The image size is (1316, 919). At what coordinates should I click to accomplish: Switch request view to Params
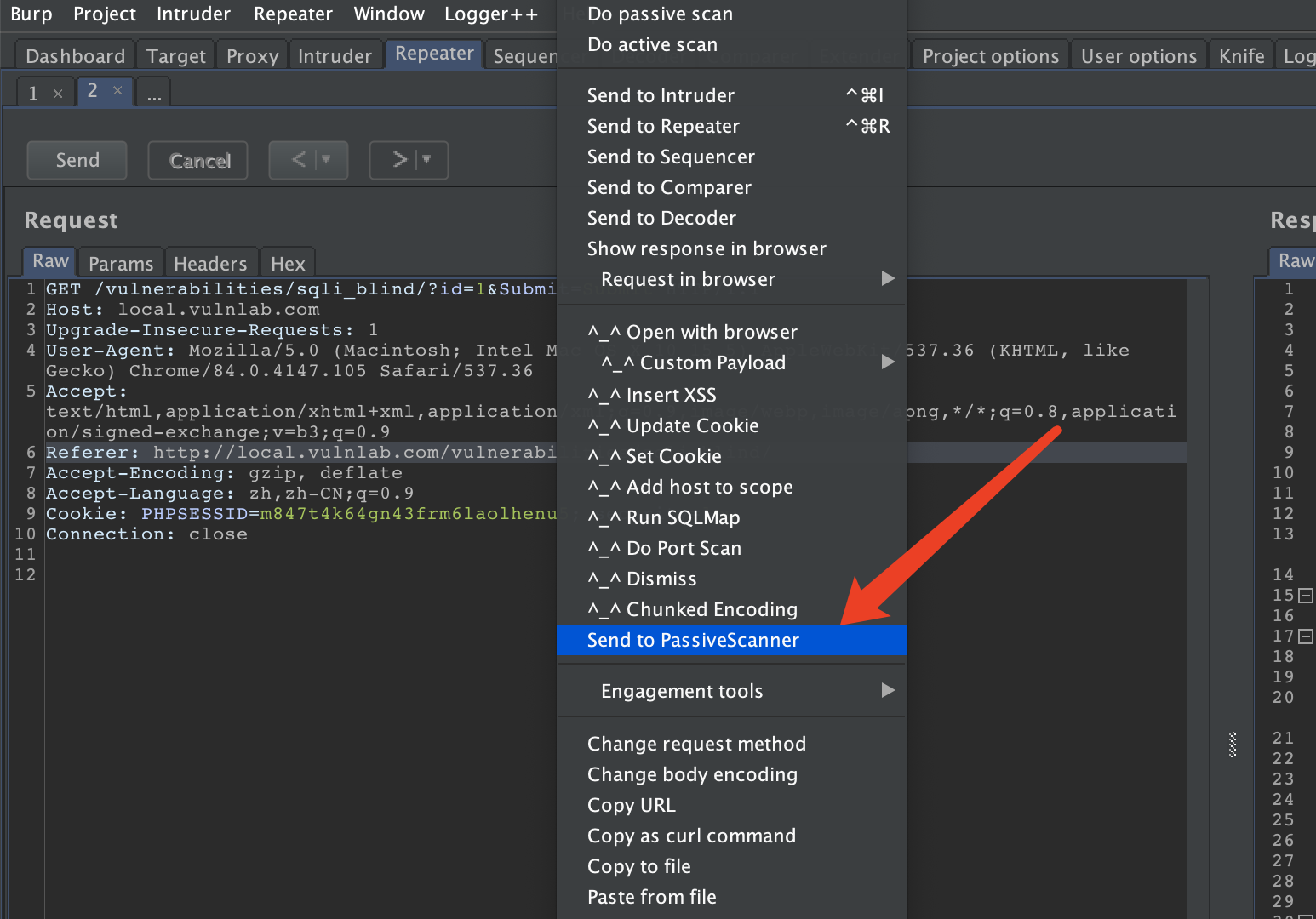[x=121, y=264]
